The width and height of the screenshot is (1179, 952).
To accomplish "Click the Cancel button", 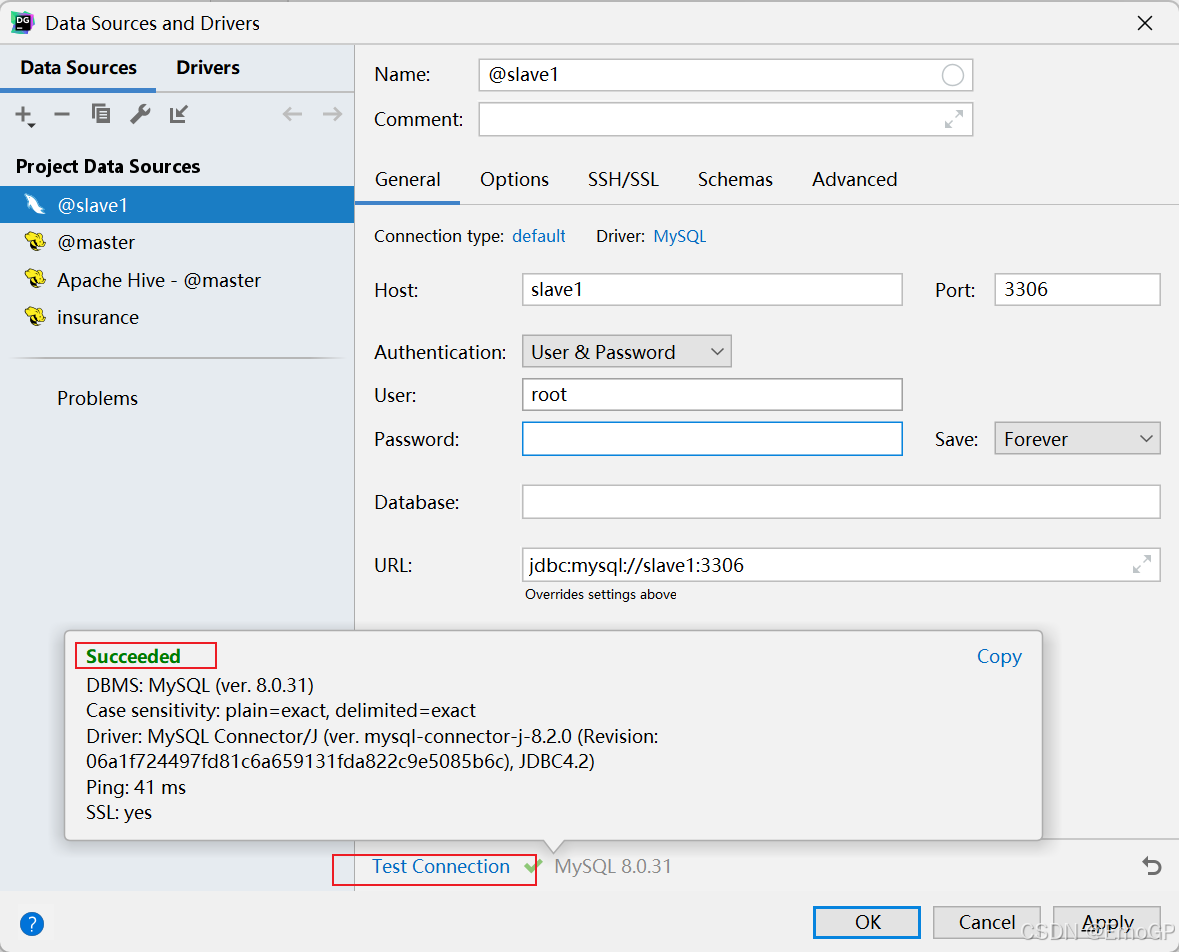I will click(x=987, y=923).
